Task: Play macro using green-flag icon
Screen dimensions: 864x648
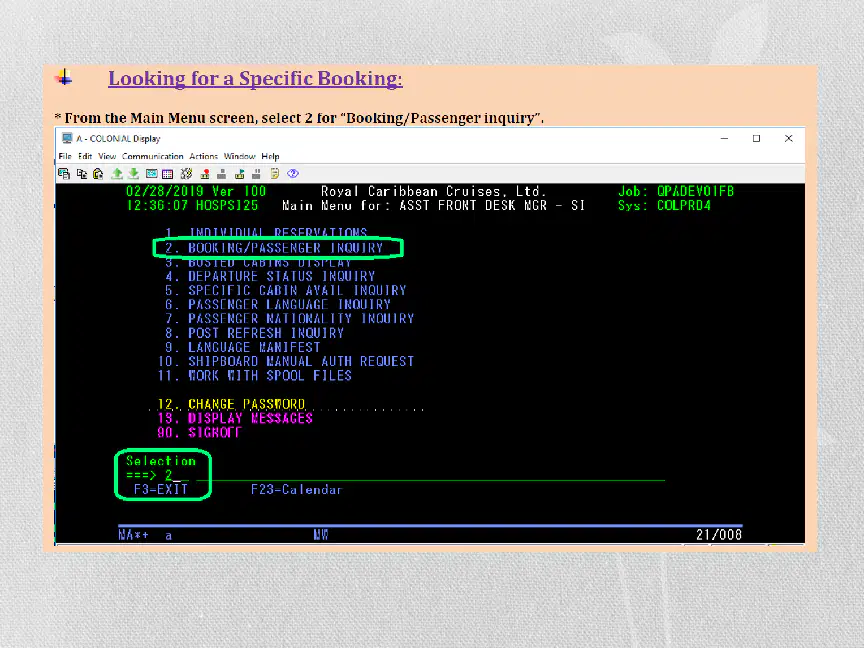Action: pos(240,174)
